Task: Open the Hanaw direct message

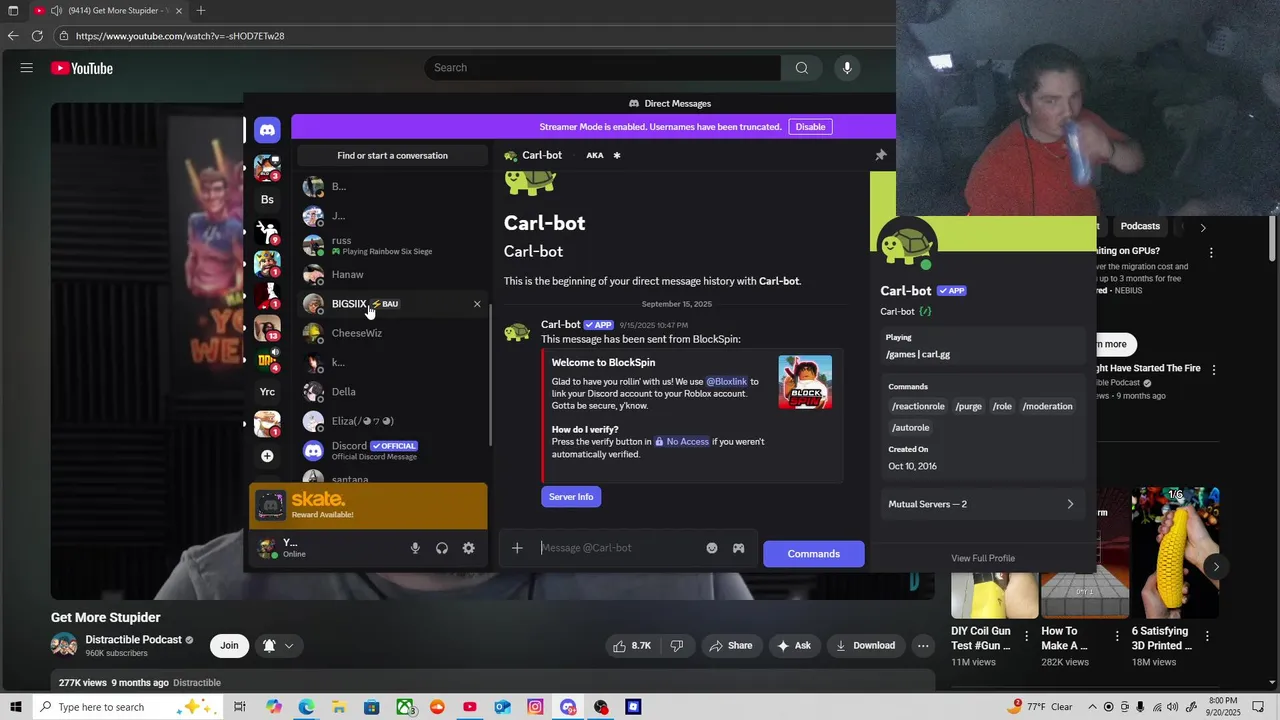Action: point(392,274)
